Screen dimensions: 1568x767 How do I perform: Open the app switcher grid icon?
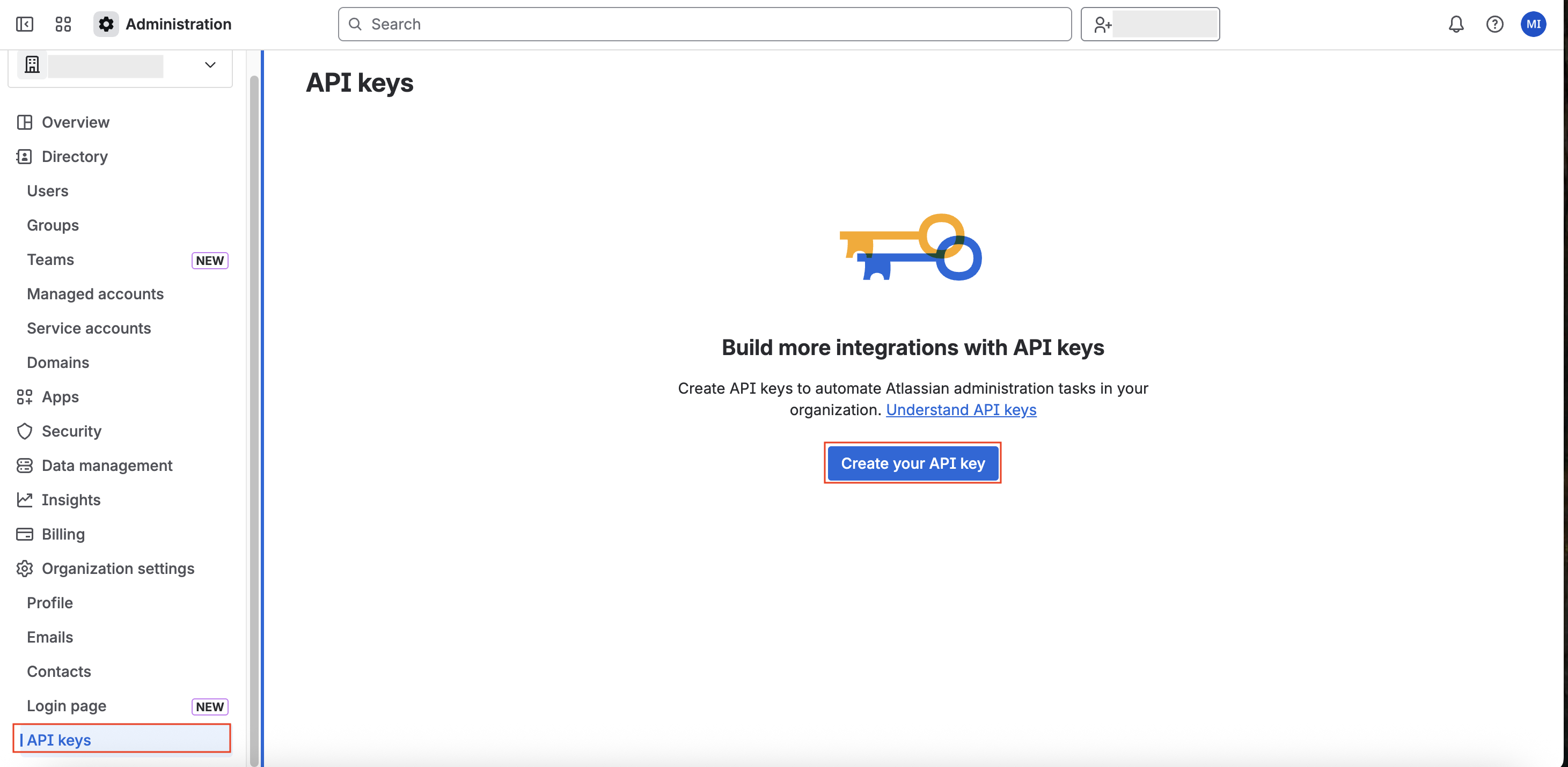coord(63,24)
